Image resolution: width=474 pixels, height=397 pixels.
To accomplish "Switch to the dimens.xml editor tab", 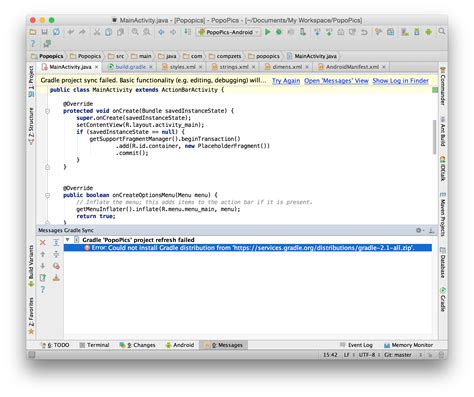I will [287, 67].
